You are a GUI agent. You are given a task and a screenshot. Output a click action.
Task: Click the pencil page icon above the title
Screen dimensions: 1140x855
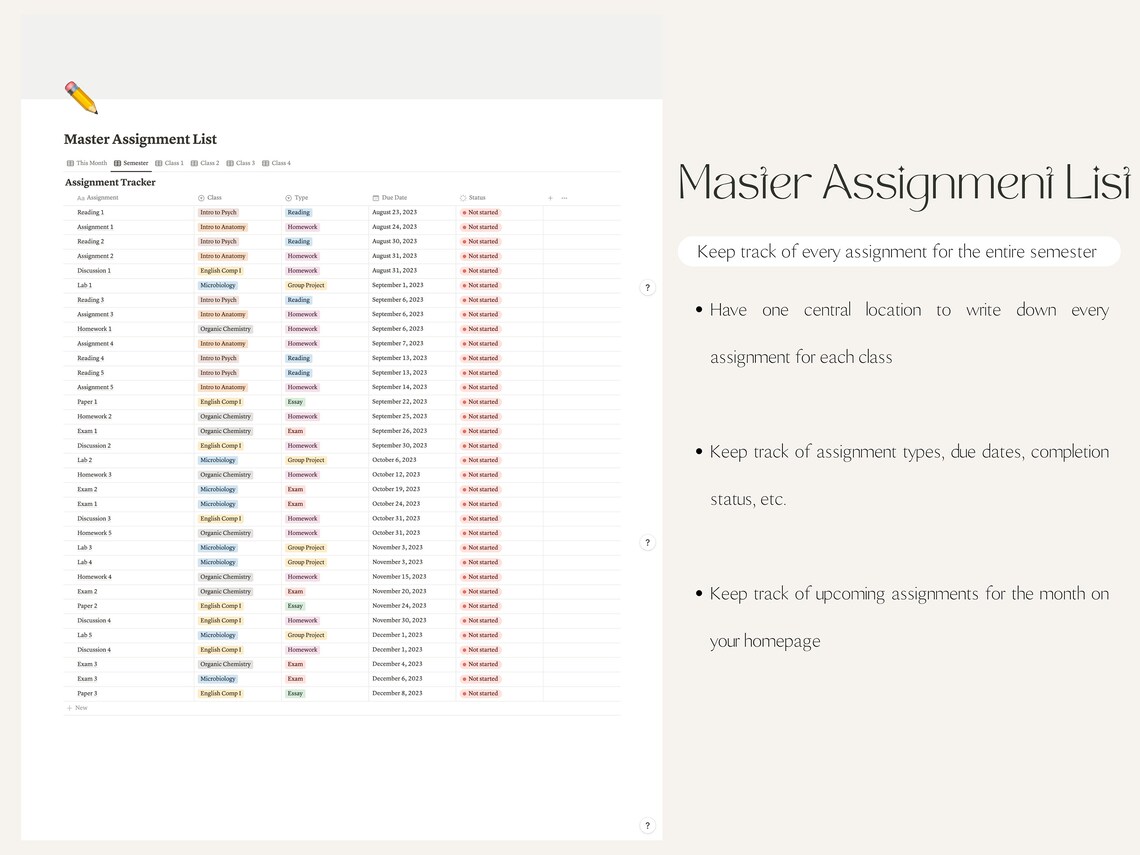pos(79,96)
